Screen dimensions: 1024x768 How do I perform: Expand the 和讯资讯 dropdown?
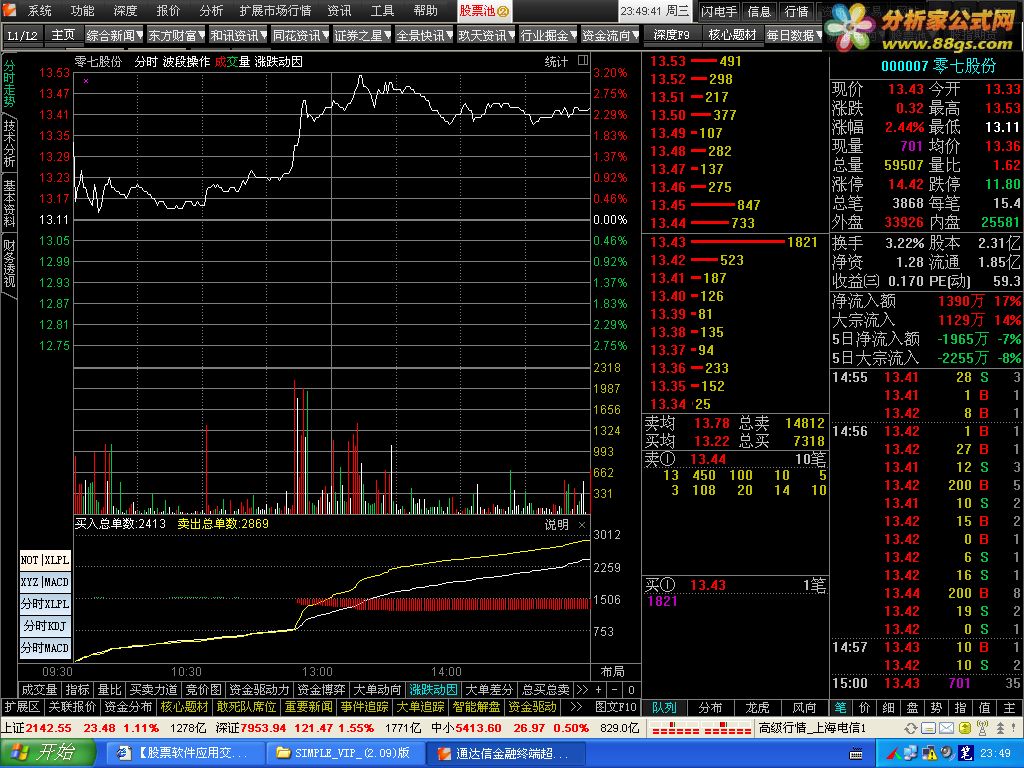pyautogui.click(x=238, y=35)
